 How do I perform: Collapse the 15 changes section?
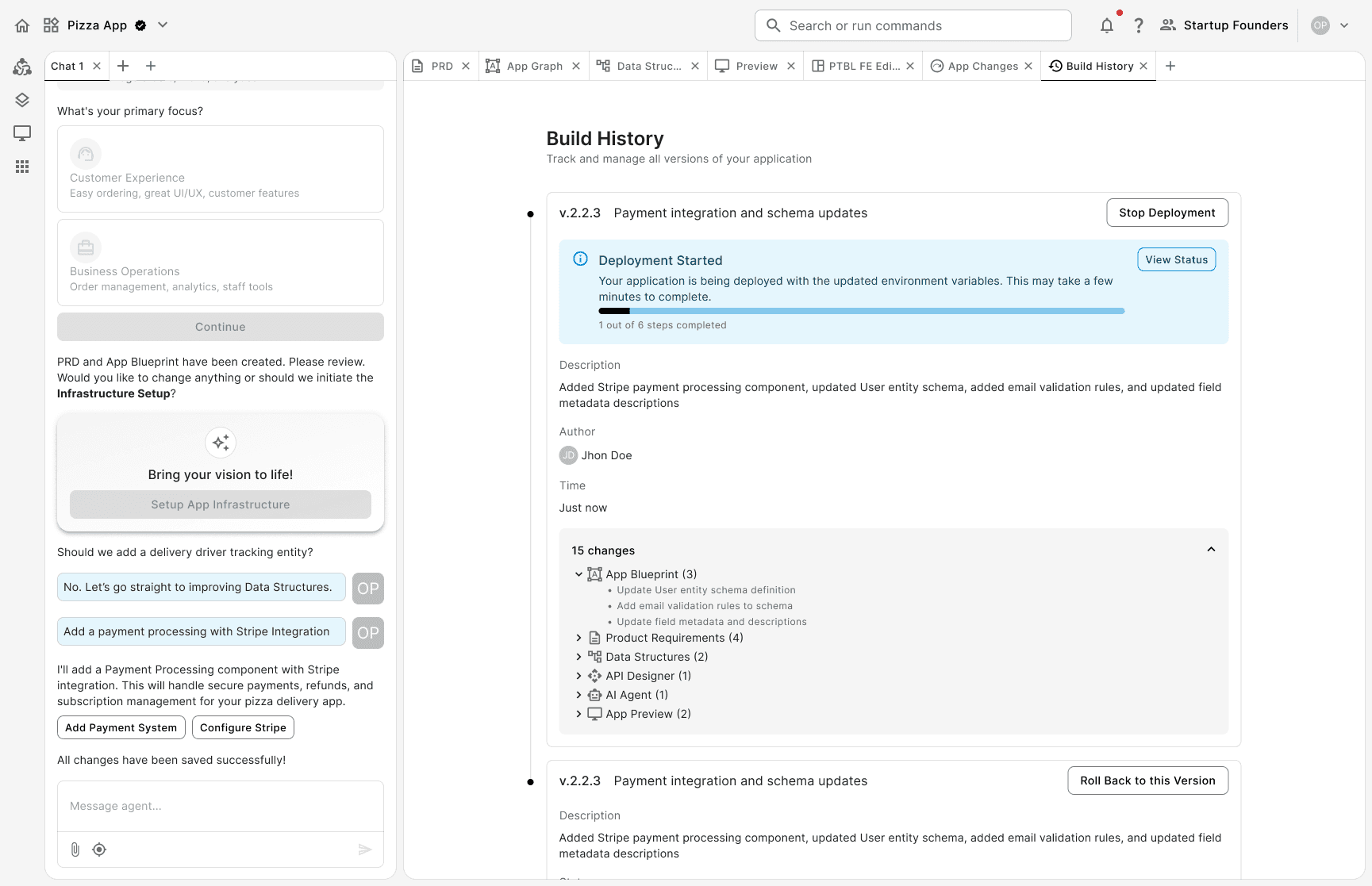[x=1211, y=550]
